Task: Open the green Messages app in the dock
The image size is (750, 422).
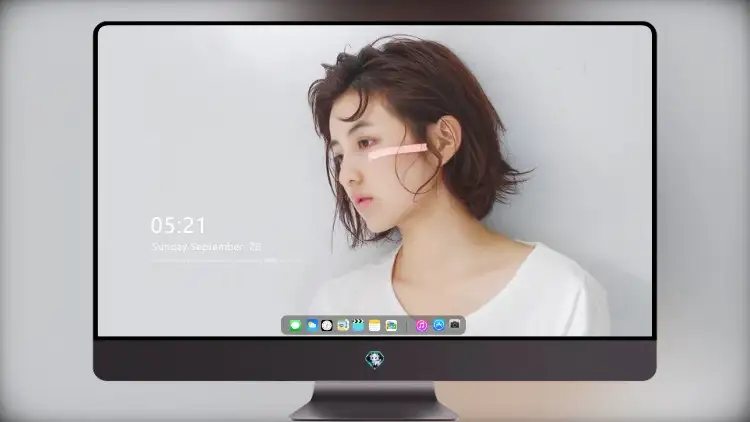Action: 295,325
